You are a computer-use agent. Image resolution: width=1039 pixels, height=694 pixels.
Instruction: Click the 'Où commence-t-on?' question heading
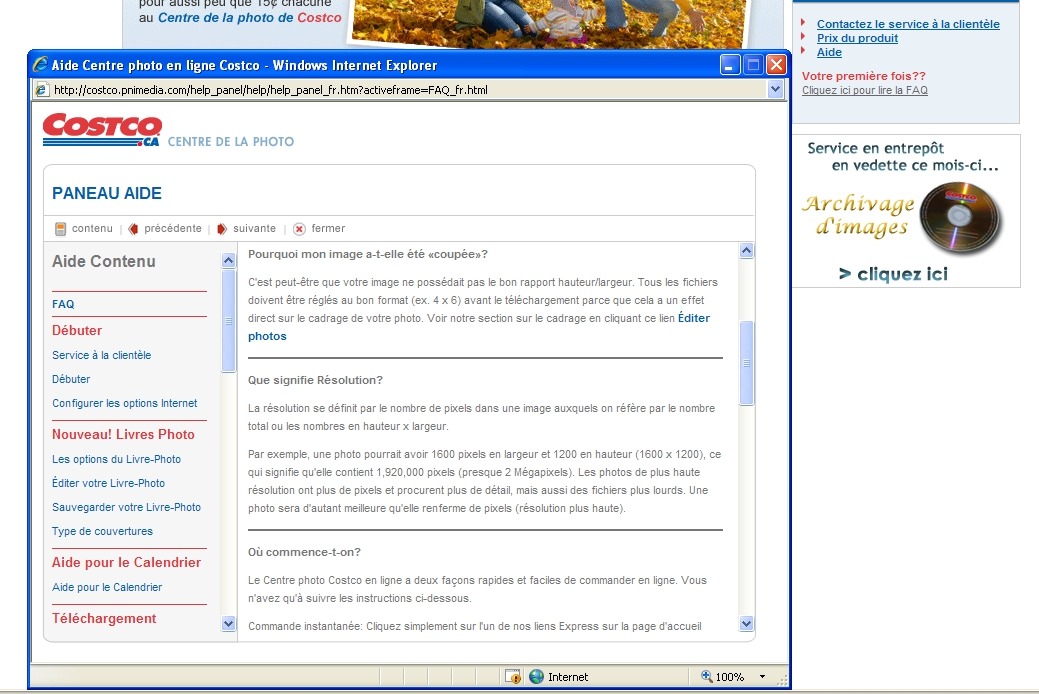[x=304, y=552]
